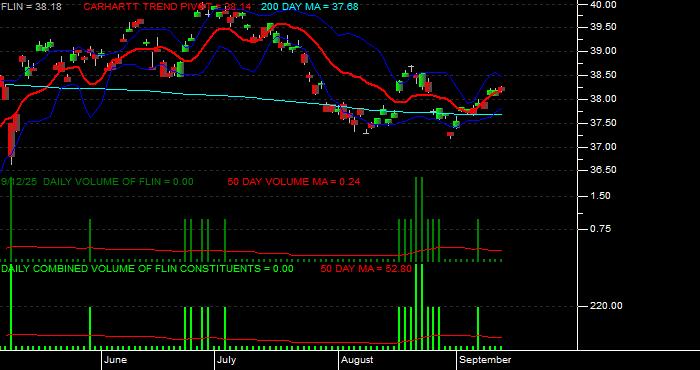The image size is (700, 370).
Task: Select the CARHARTT TREND PIVOT label
Action: pos(167,7)
